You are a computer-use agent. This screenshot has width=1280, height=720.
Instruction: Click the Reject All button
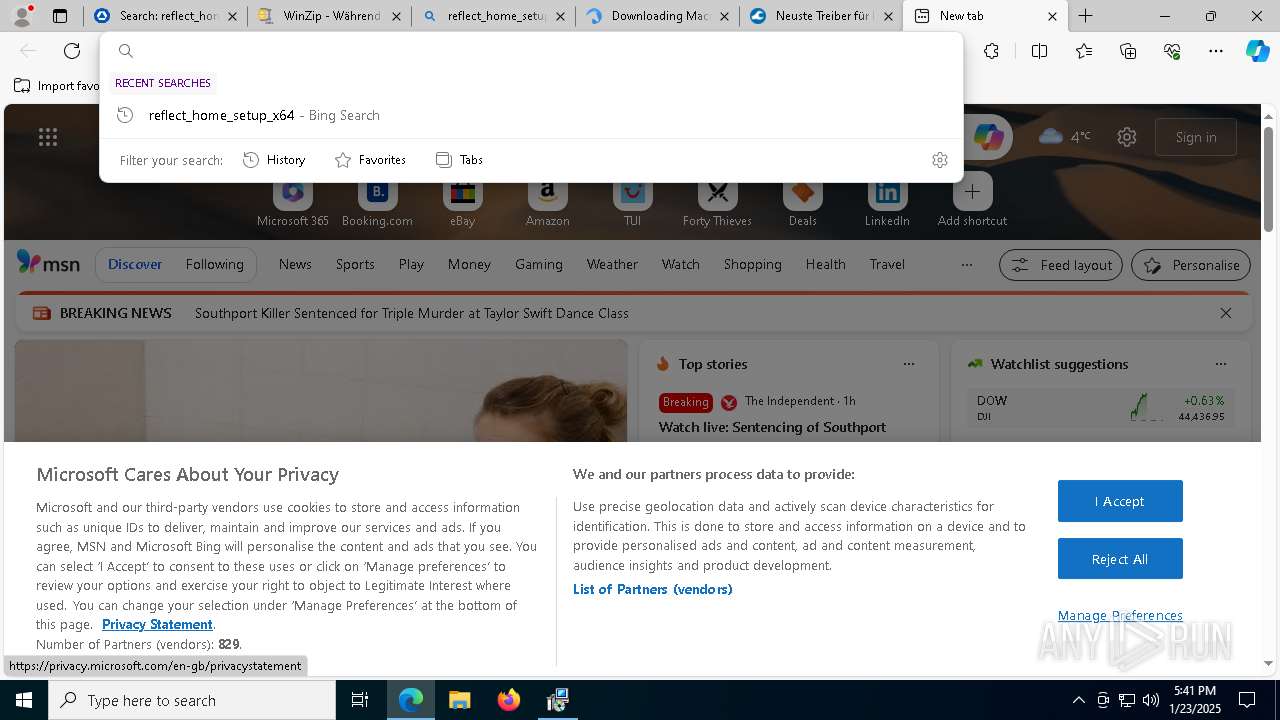click(x=1120, y=559)
